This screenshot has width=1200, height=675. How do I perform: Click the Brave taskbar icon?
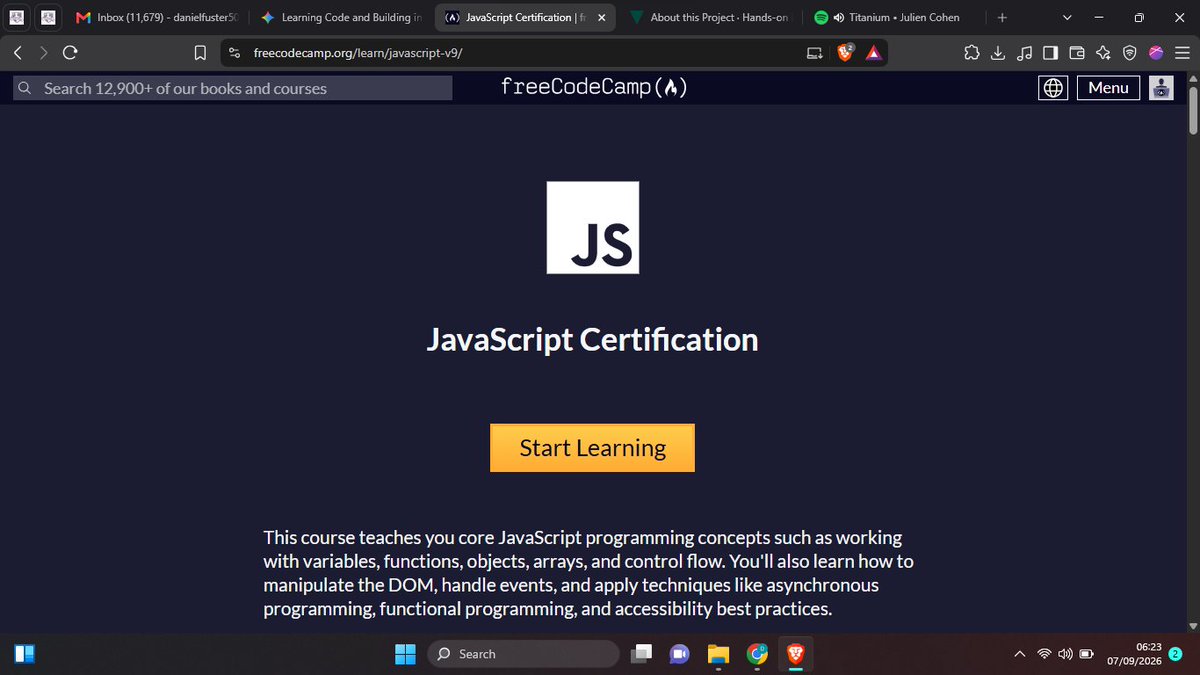click(795, 654)
